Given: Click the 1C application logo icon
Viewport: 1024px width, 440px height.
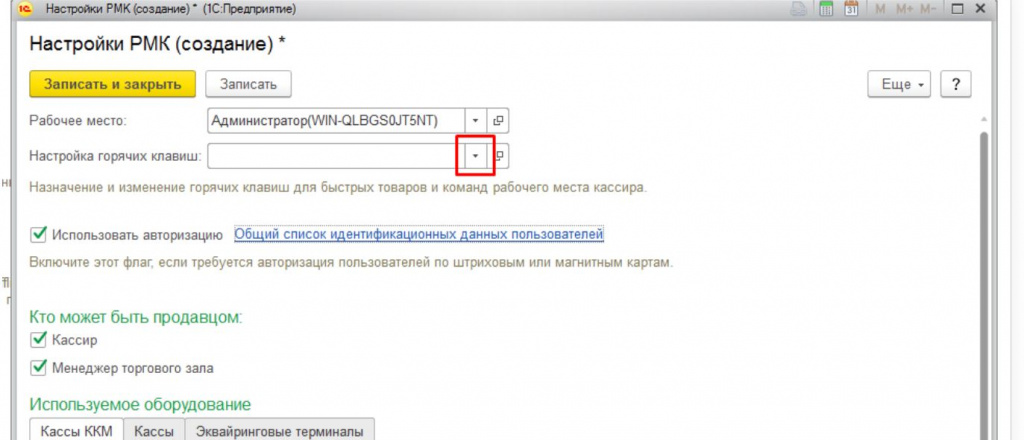Looking at the screenshot, I should (27, 9).
